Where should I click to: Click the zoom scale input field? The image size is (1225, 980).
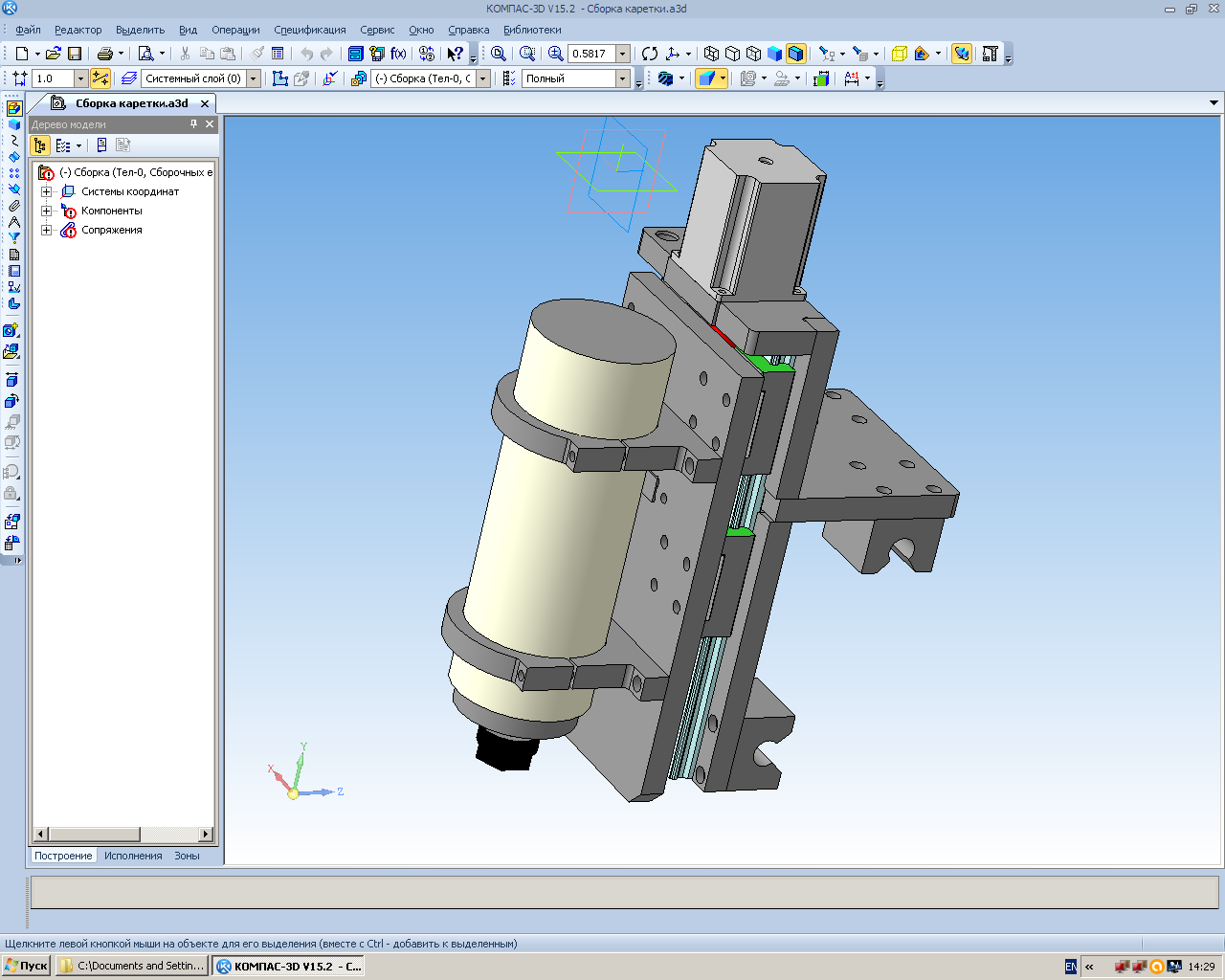point(590,54)
